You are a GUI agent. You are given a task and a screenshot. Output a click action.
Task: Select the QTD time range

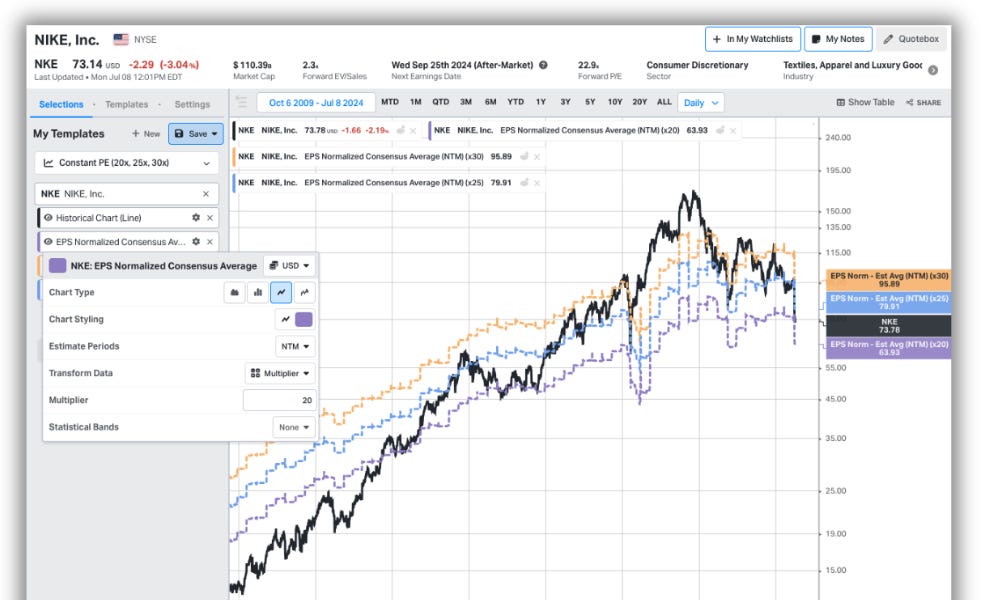(x=440, y=102)
